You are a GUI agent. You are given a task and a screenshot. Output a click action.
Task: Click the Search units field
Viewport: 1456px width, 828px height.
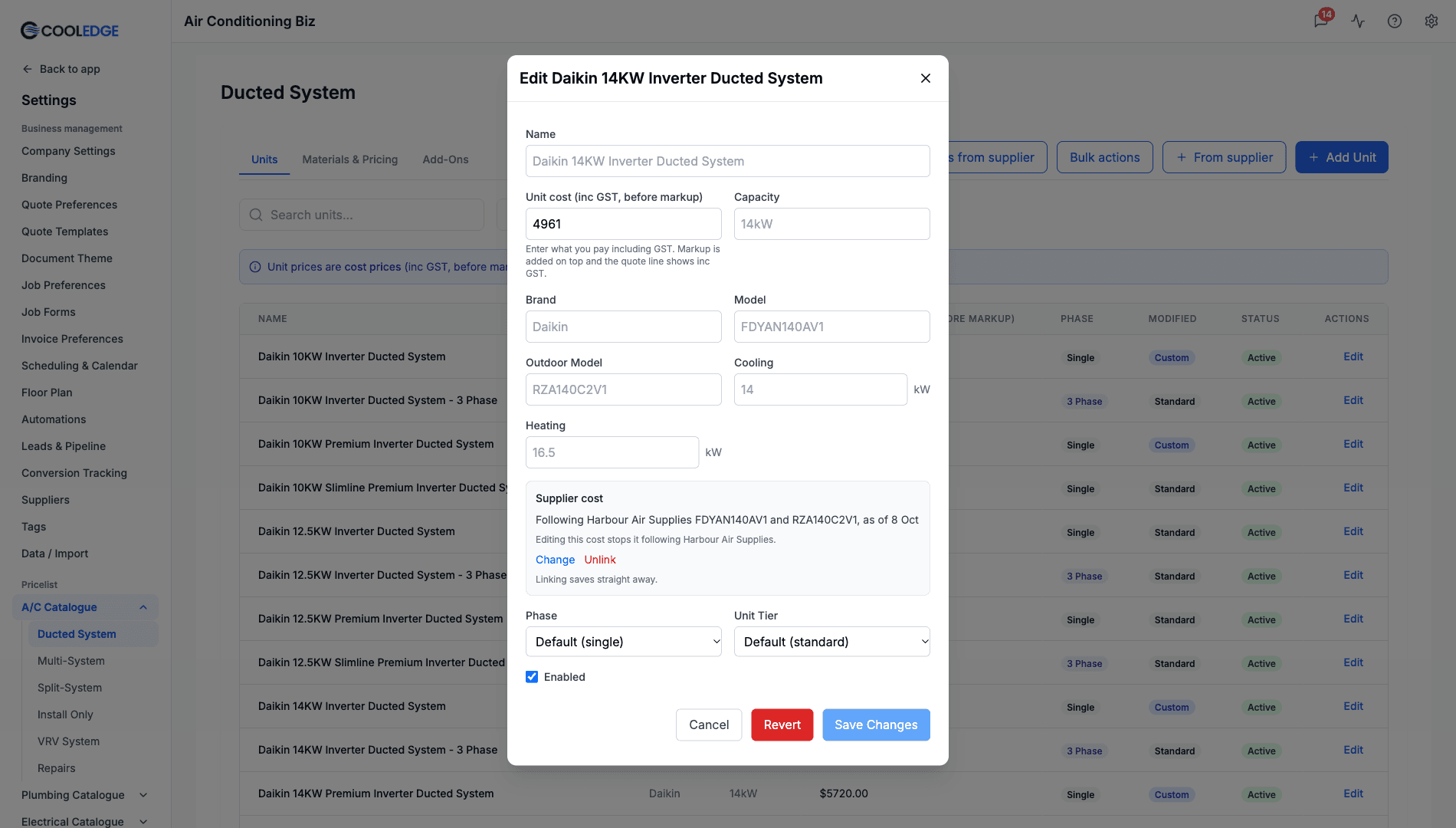coord(362,215)
